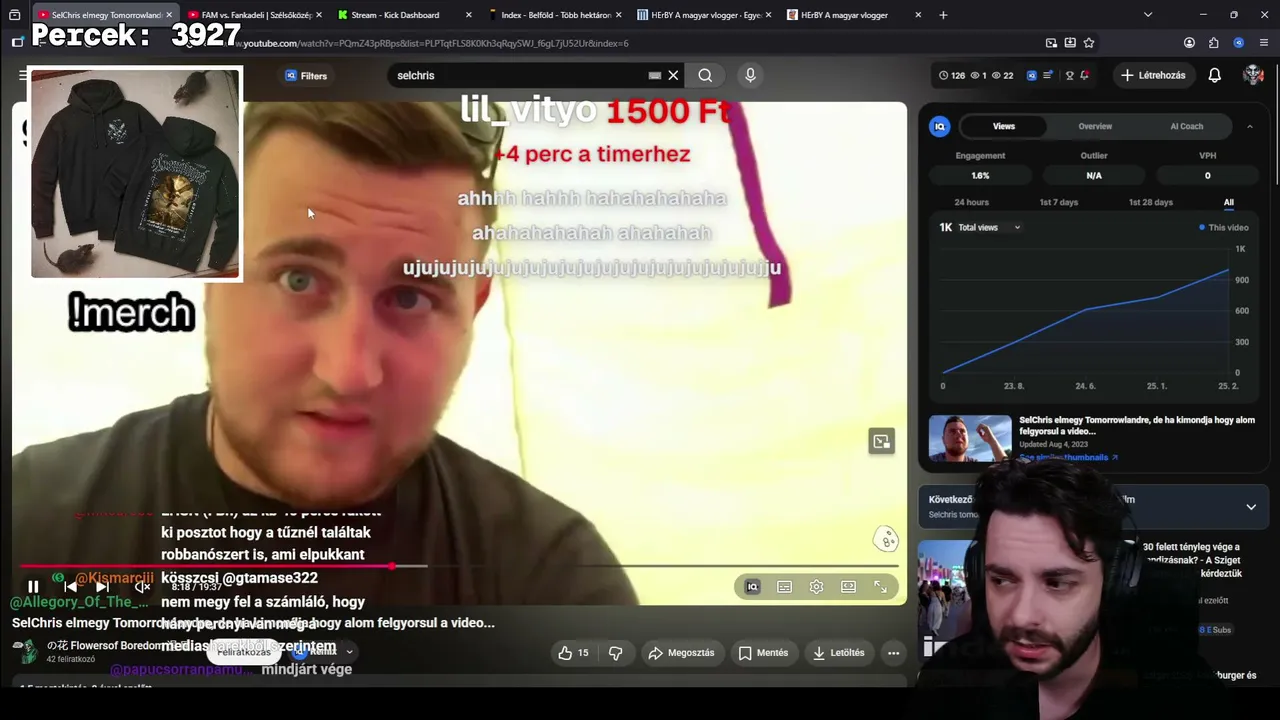
Task: Open a new browser tab
Action: point(943,15)
